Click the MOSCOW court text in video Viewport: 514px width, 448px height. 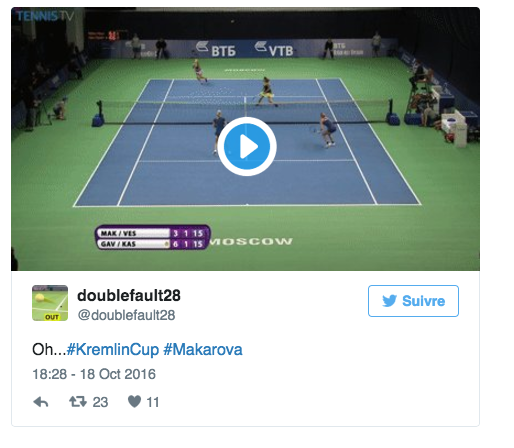pyautogui.click(x=251, y=241)
